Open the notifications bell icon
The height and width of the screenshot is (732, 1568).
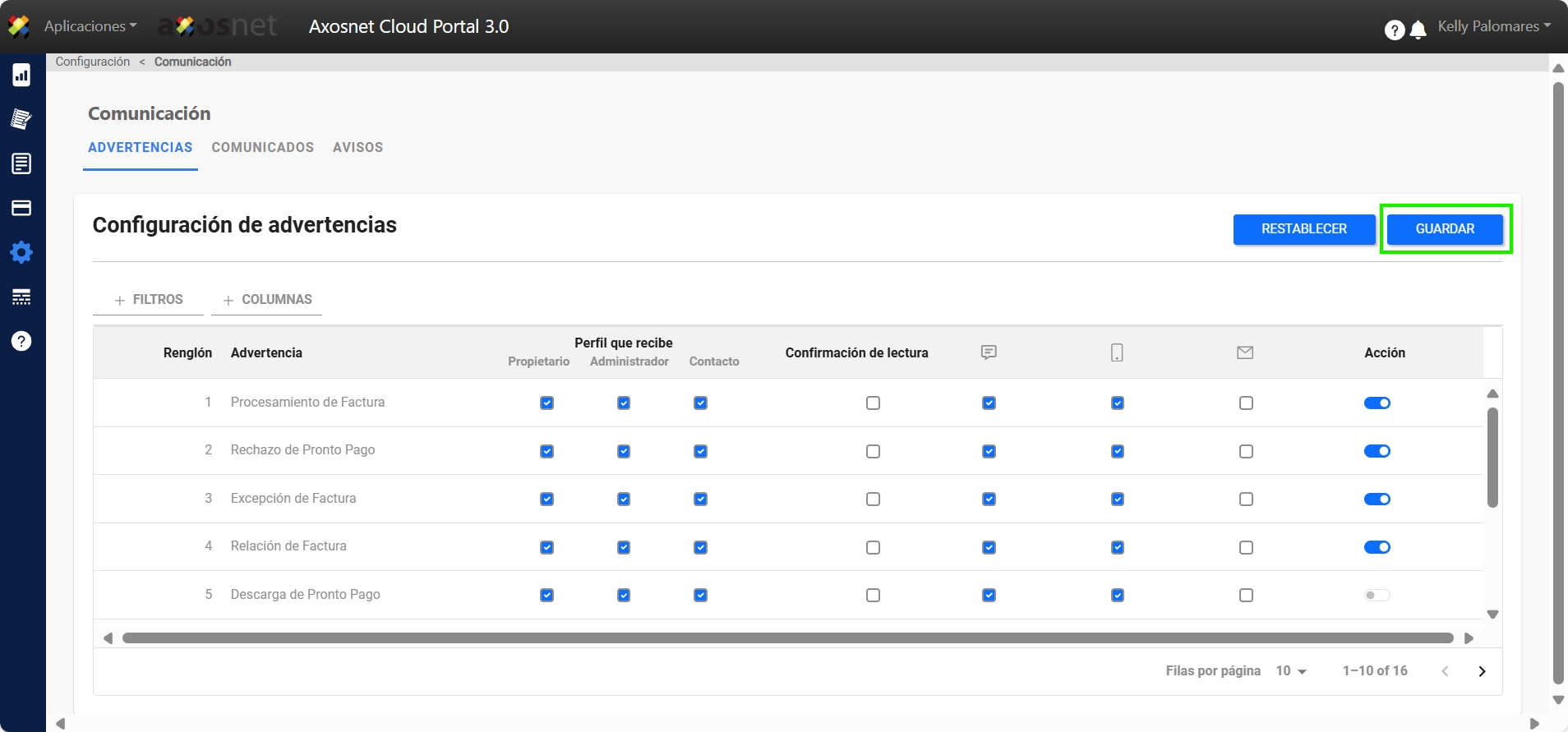(1418, 30)
